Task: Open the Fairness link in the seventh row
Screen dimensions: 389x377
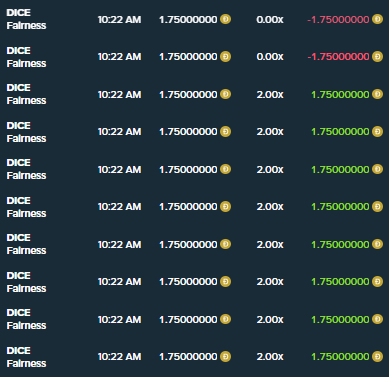Action: coord(26,250)
